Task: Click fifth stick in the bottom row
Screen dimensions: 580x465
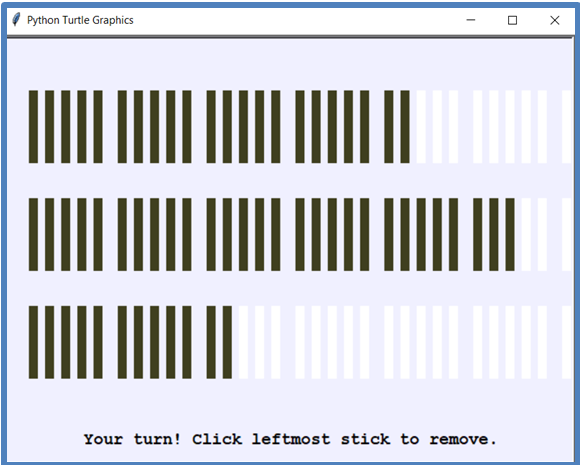Action: pyautogui.click(x=98, y=342)
